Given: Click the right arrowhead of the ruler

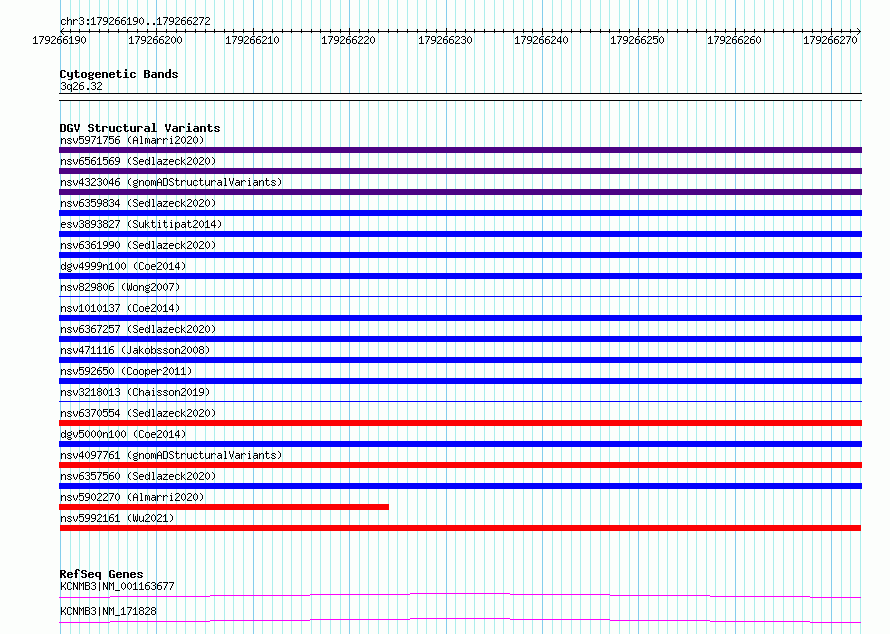Looking at the screenshot, I should pyautogui.click(x=859, y=31).
